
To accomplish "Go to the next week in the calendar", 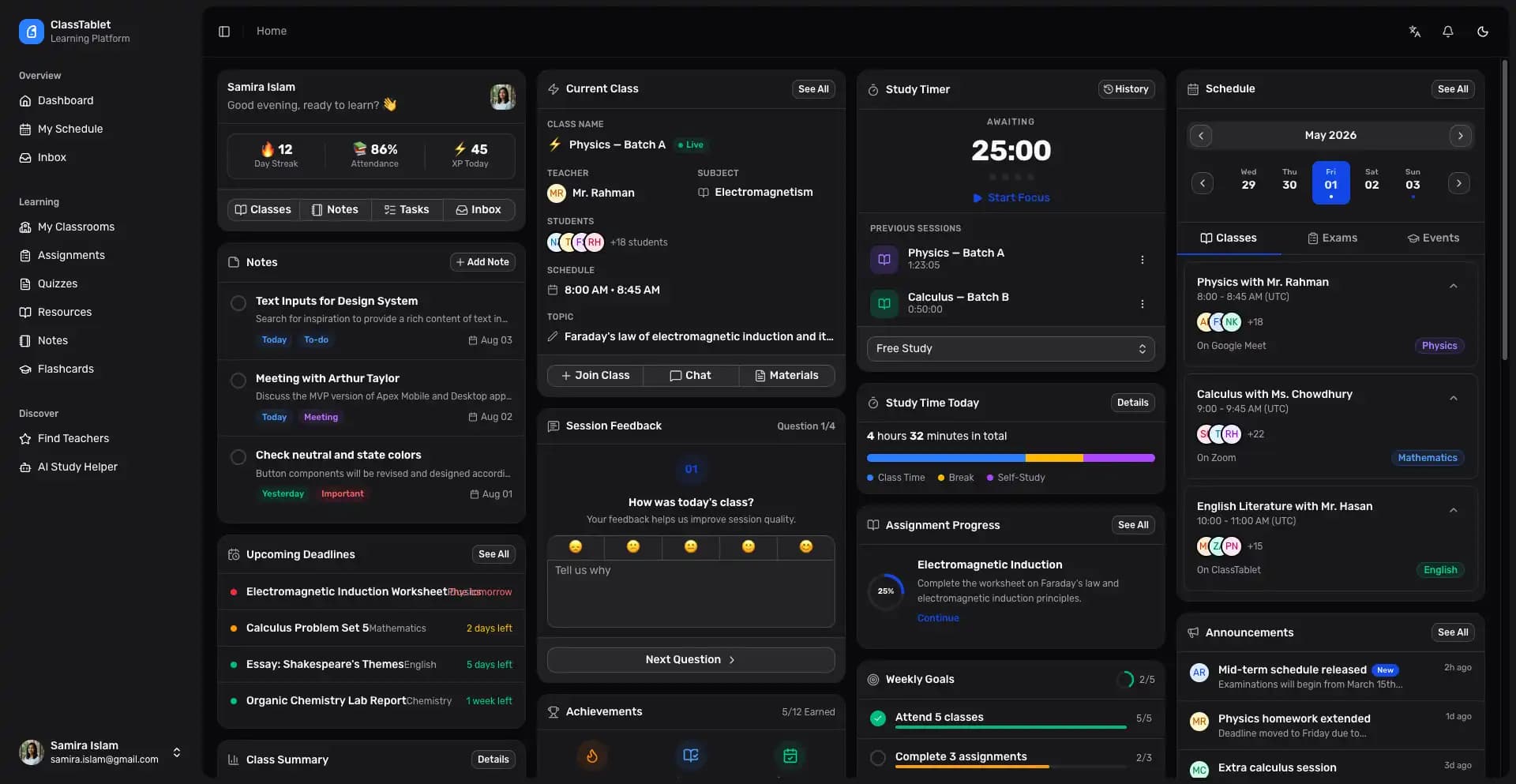I will pyautogui.click(x=1458, y=182).
